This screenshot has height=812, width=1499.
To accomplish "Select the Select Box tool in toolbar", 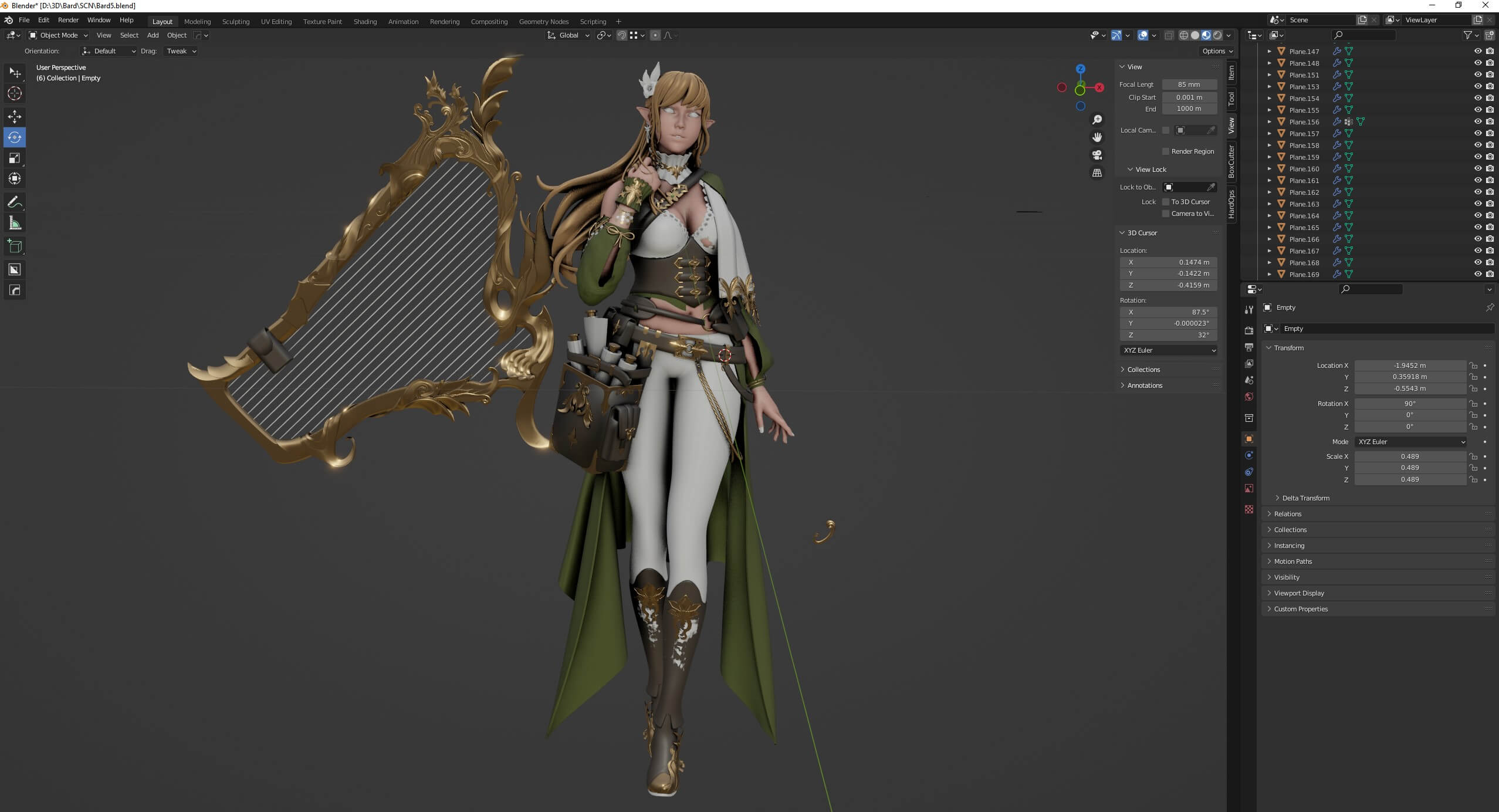I will coord(15,73).
